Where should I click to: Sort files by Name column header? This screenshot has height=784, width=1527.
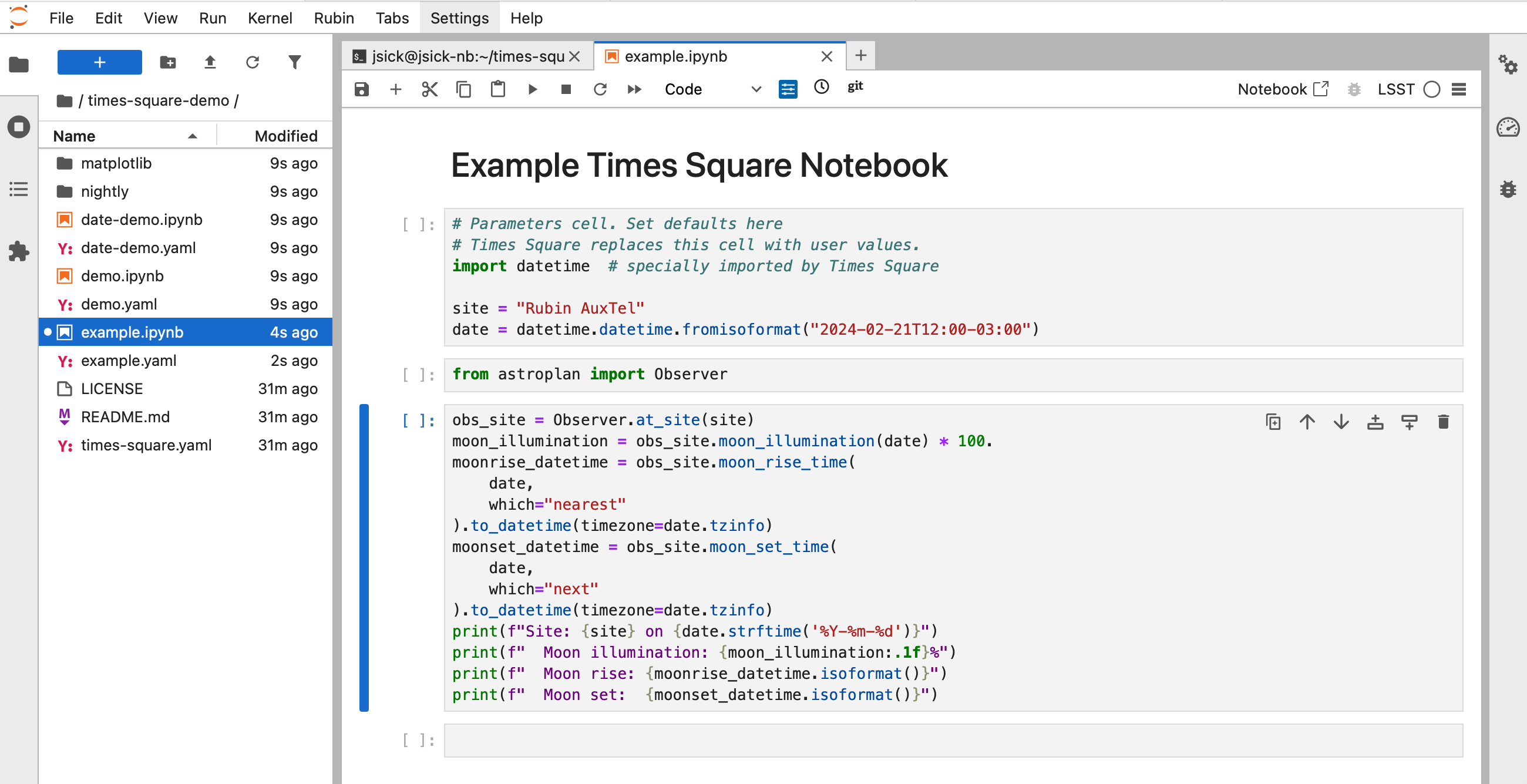(x=126, y=136)
